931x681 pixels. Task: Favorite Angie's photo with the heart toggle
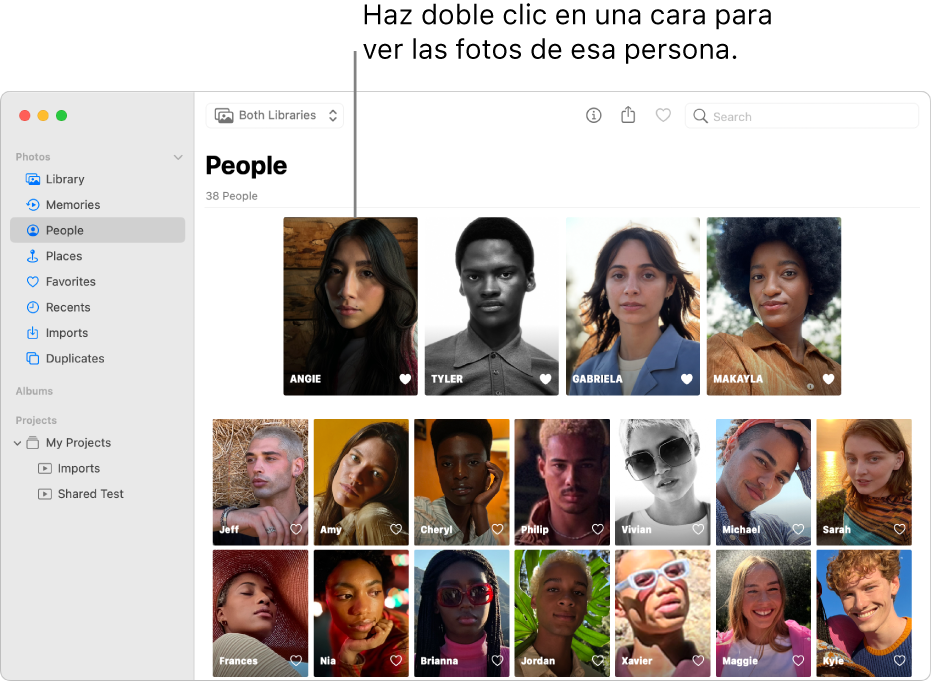point(404,379)
